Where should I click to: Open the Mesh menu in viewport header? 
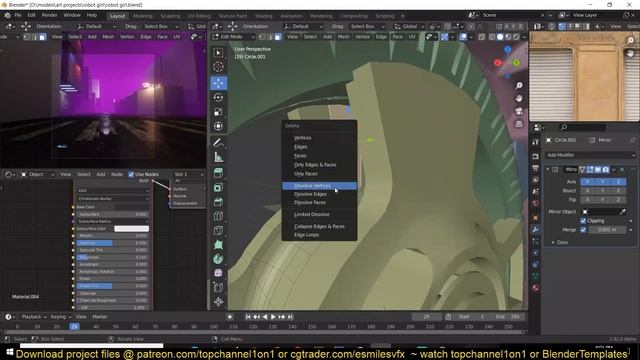tap(344, 37)
